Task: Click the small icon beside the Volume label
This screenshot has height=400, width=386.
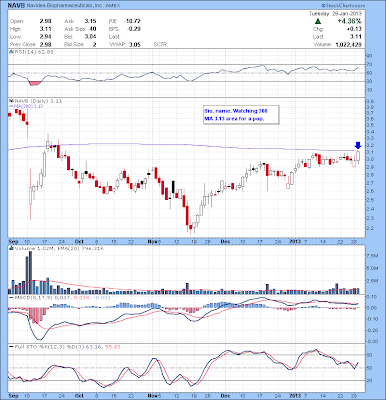Action: coord(11,248)
